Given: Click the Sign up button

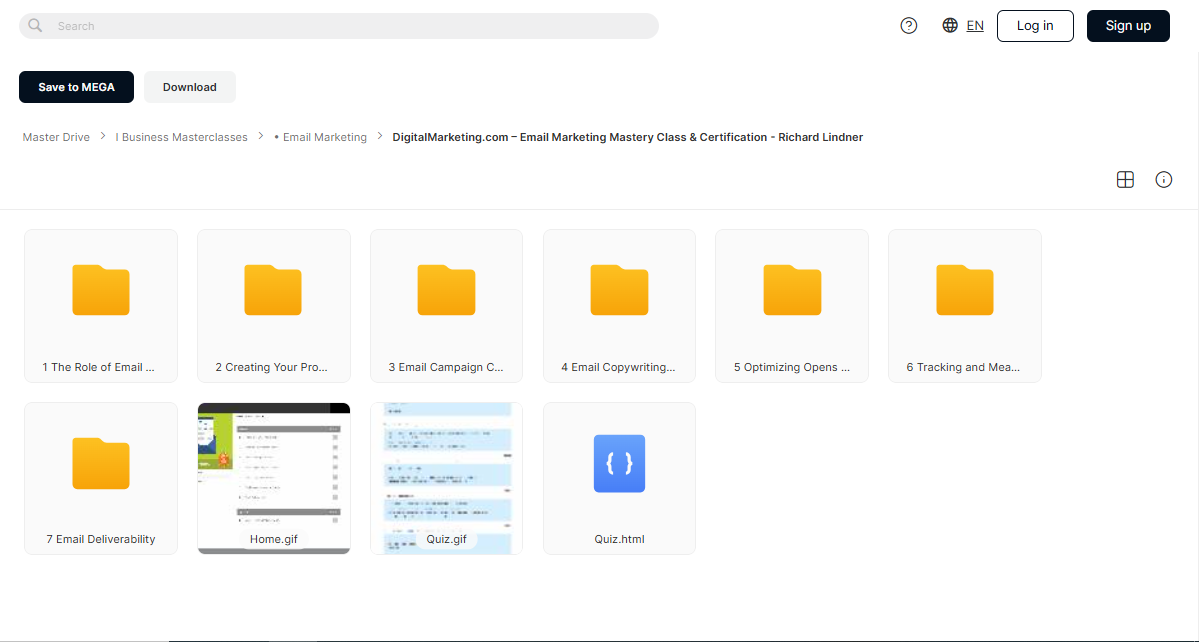Looking at the screenshot, I should [x=1128, y=26].
